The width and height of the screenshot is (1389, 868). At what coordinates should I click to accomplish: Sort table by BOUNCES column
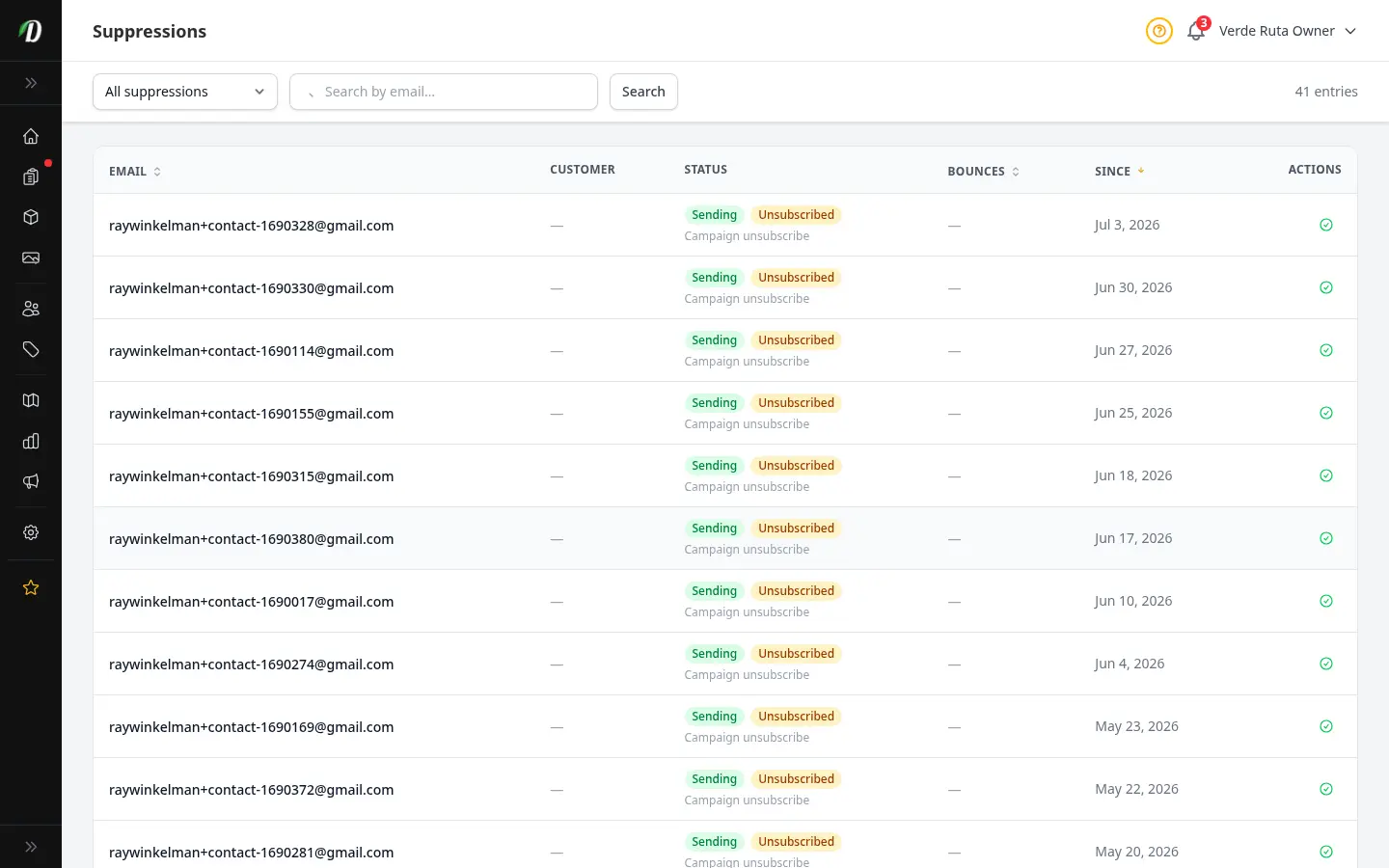983,171
